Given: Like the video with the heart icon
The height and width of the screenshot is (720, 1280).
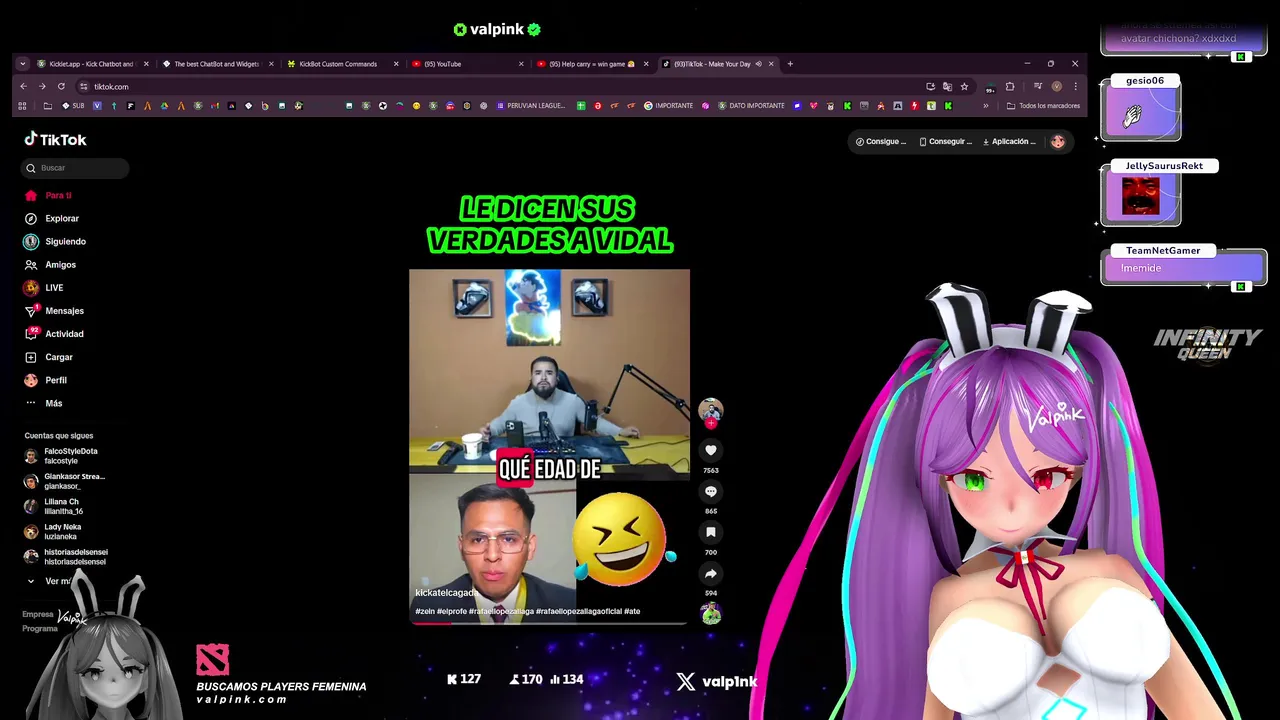Looking at the screenshot, I should point(711,450).
